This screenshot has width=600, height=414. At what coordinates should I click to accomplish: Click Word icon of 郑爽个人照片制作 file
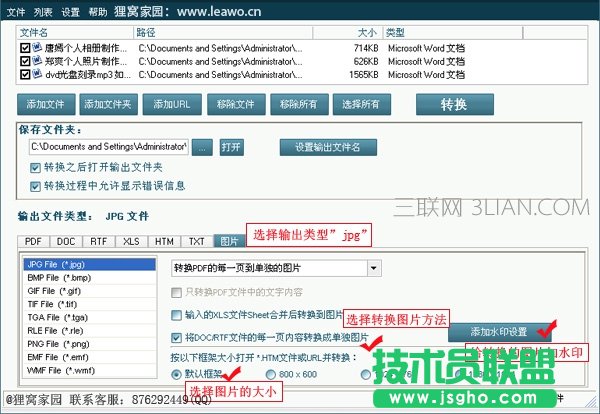[37, 60]
